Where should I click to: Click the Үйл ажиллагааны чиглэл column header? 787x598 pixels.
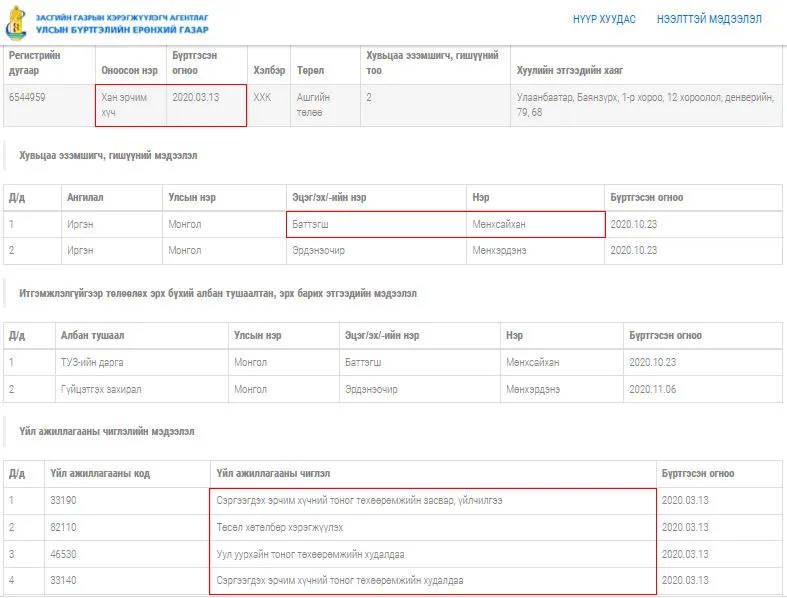point(273,473)
